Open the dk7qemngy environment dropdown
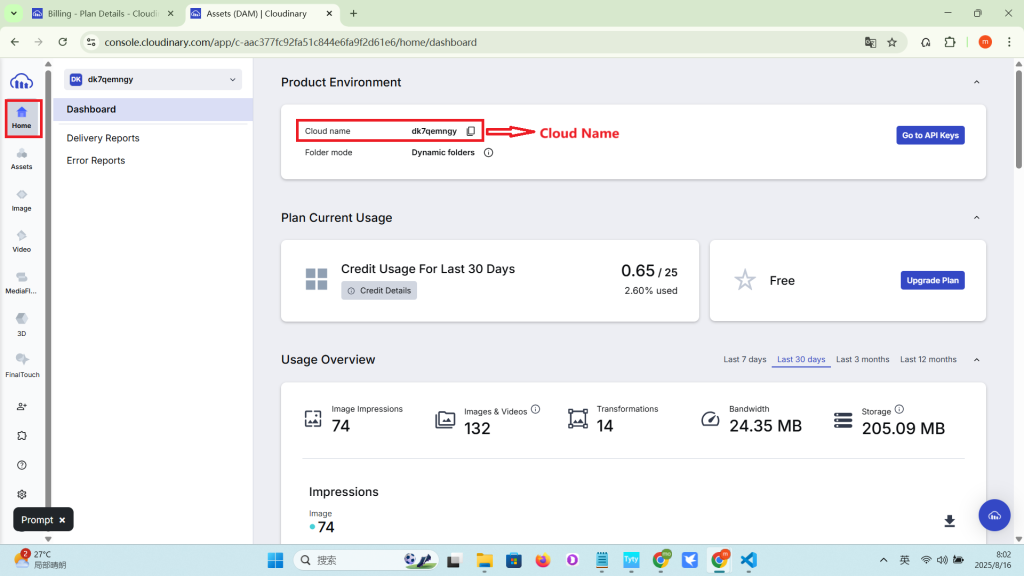 pos(153,80)
